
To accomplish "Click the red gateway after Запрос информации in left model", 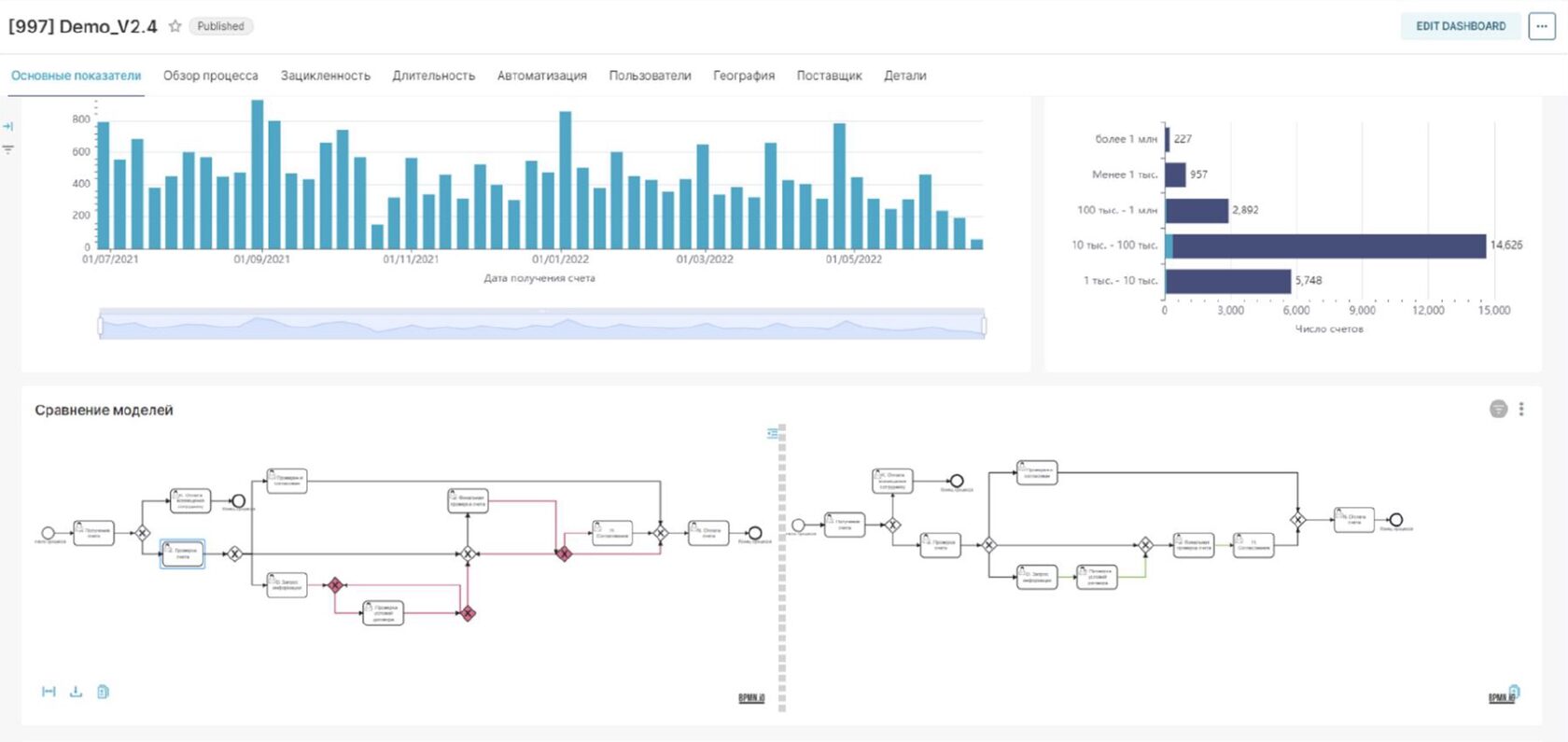I will pyautogui.click(x=335, y=585).
